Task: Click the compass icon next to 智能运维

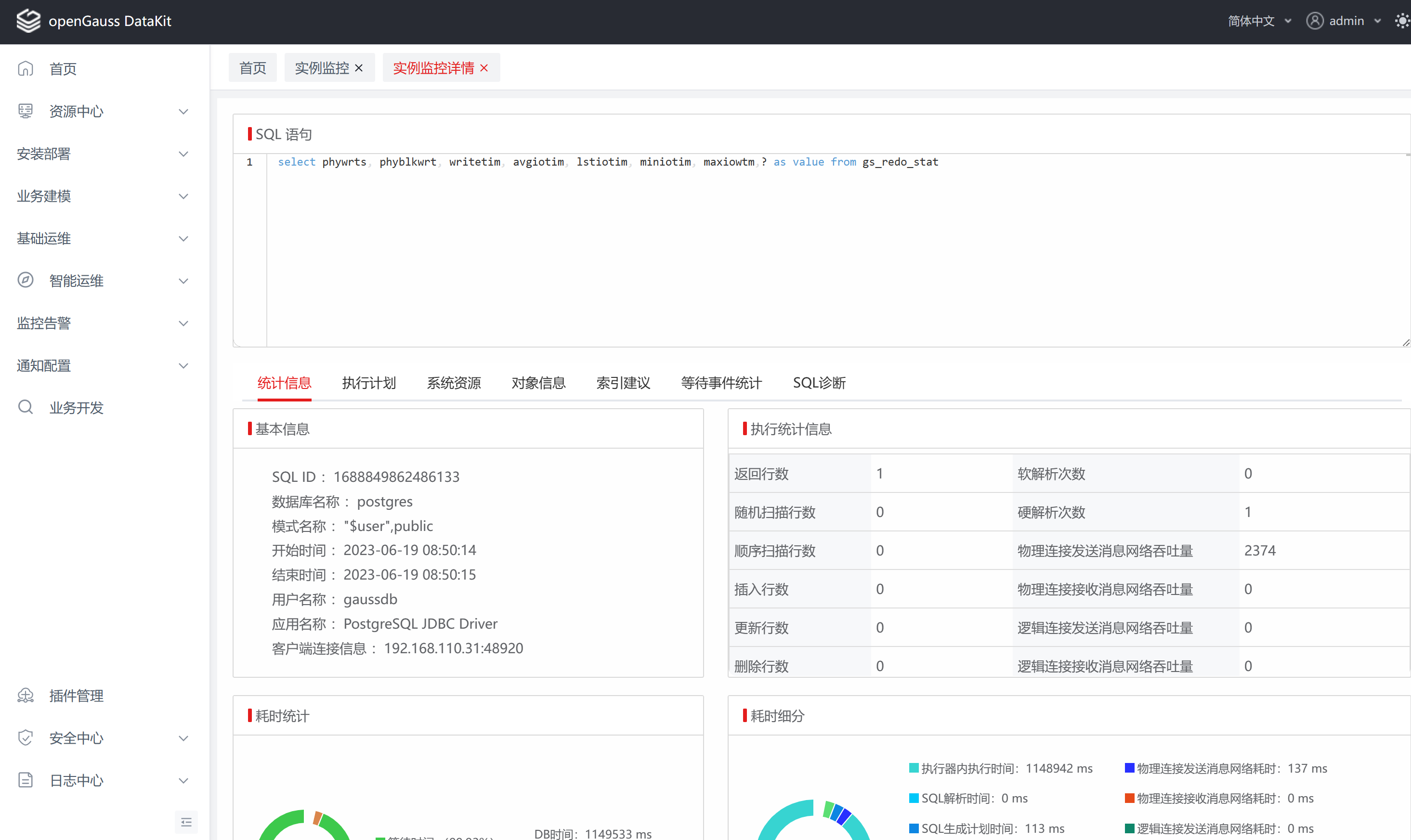Action: (26, 280)
